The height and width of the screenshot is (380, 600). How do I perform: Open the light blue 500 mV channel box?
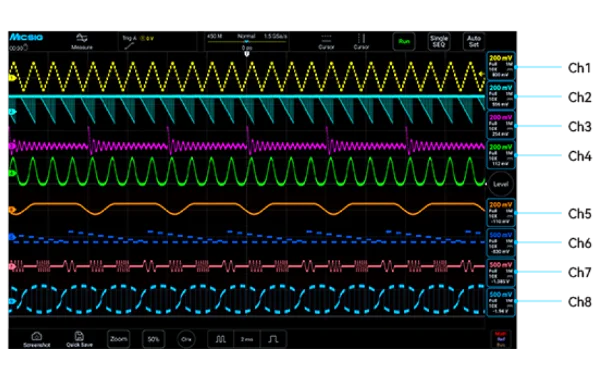point(501,302)
